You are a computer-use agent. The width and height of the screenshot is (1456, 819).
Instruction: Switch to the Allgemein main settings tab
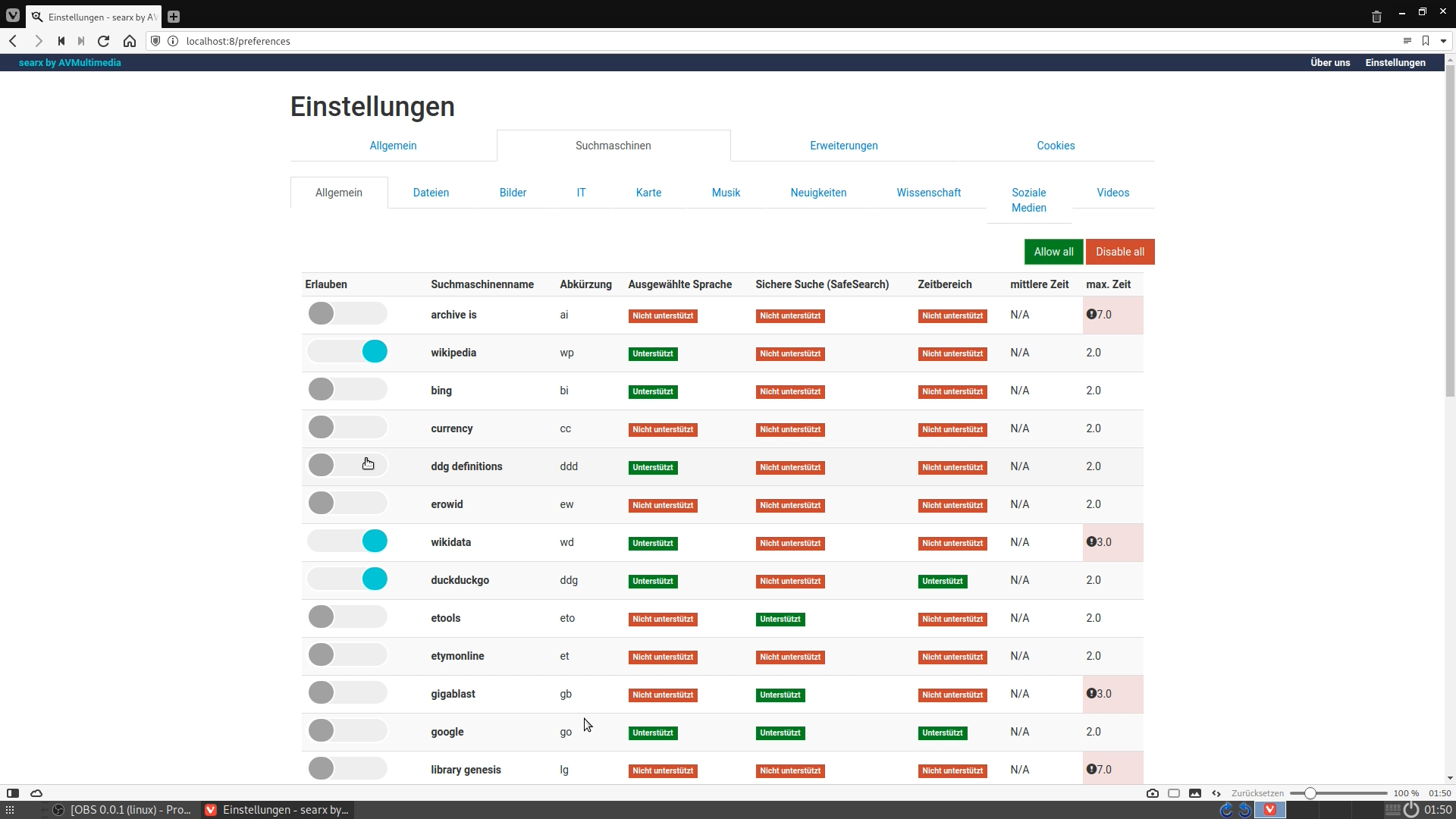click(x=393, y=146)
